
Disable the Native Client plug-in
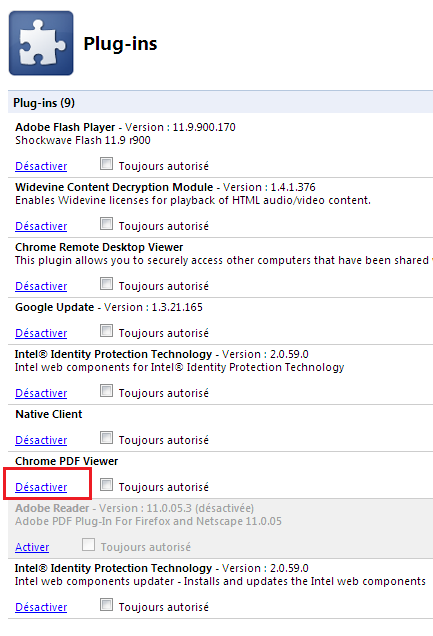coord(41,440)
